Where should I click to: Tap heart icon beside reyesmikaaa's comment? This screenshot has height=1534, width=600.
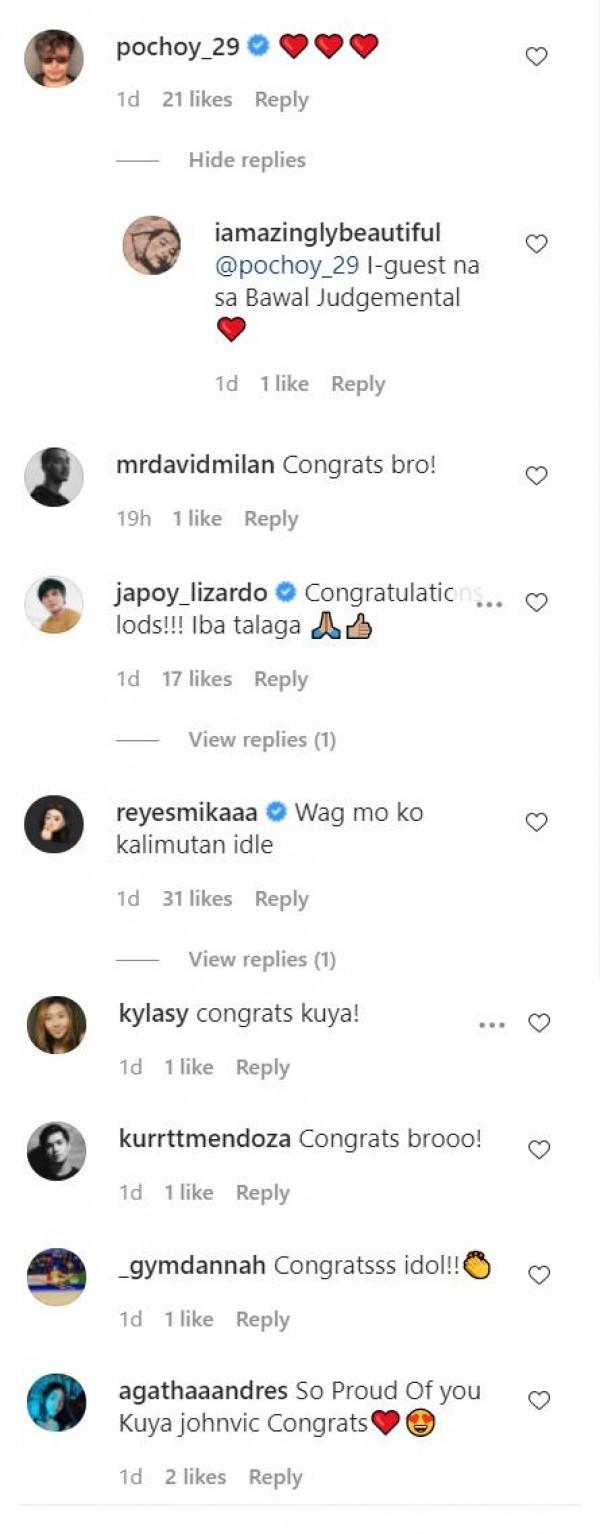point(537,822)
